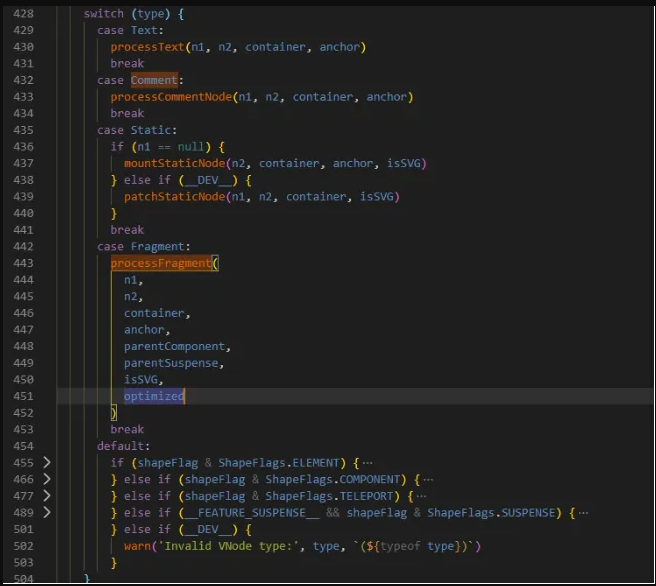Click 'container,' argument on line 446

[157, 313]
